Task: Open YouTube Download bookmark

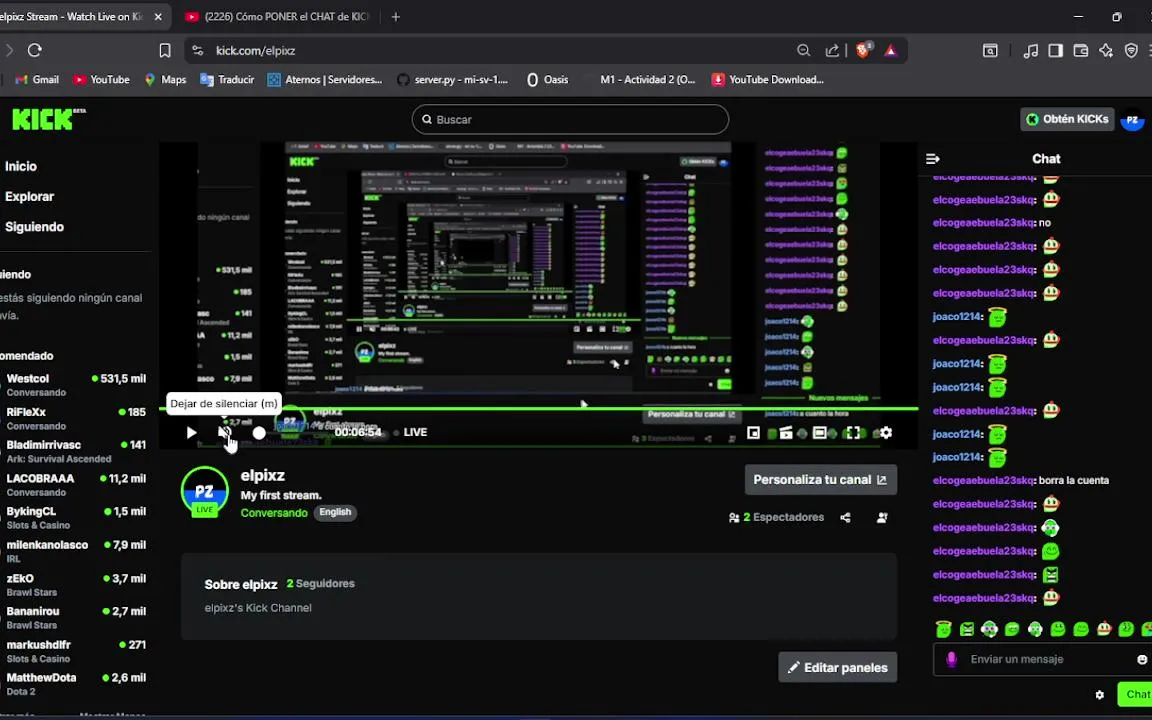Action: [768, 79]
